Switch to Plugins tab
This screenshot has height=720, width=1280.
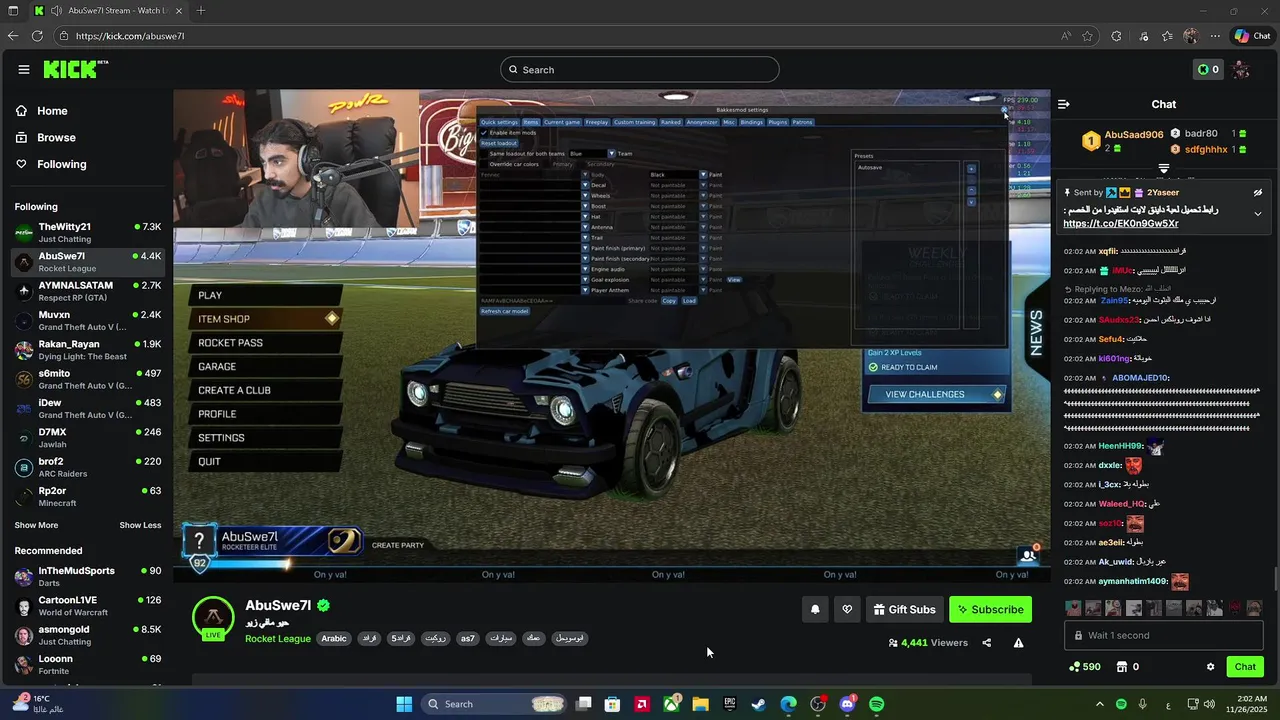point(778,122)
